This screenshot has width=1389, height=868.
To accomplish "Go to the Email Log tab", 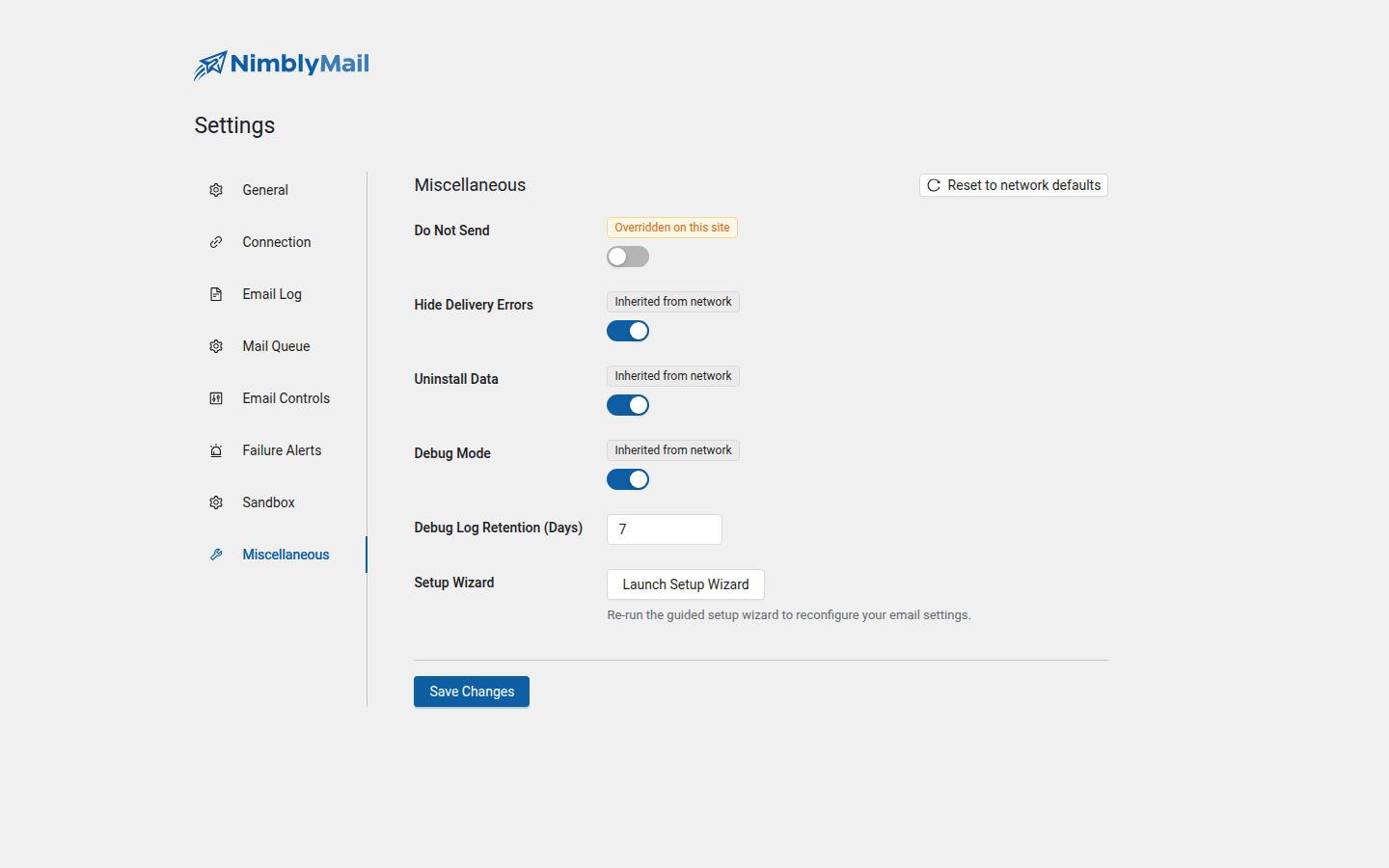I will click(280, 294).
